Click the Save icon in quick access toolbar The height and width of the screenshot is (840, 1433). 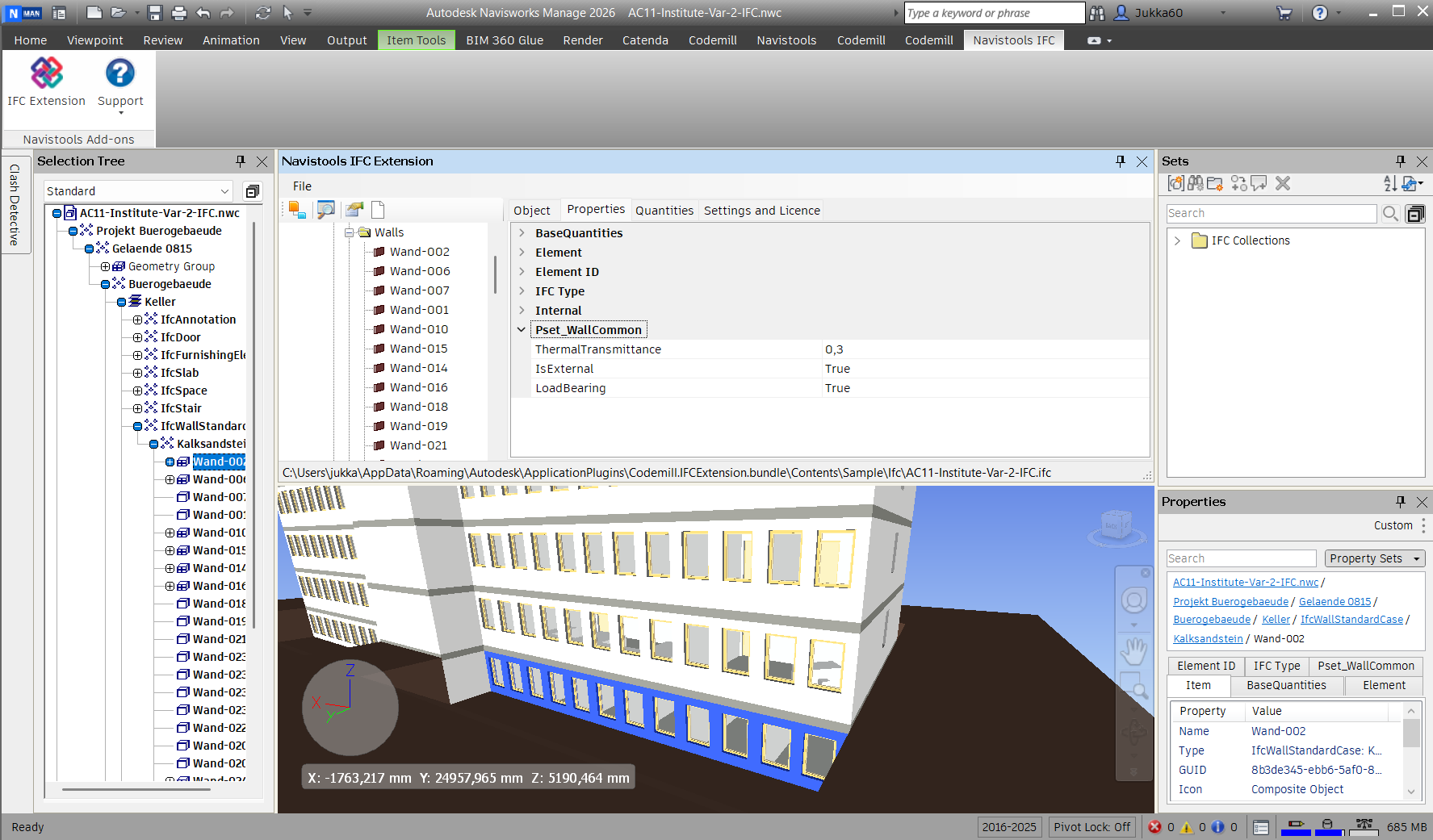tap(155, 13)
